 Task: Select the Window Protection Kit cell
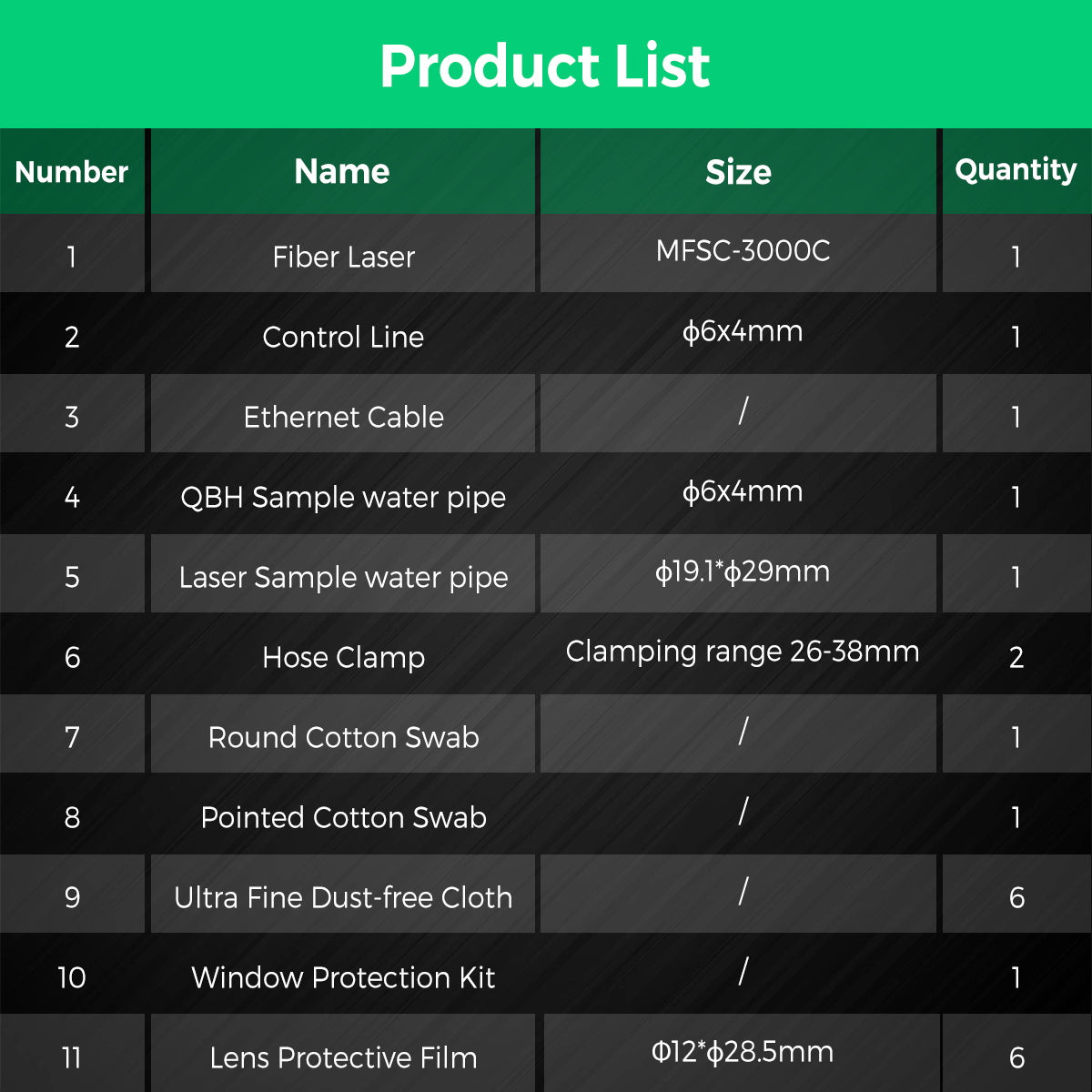343,977
